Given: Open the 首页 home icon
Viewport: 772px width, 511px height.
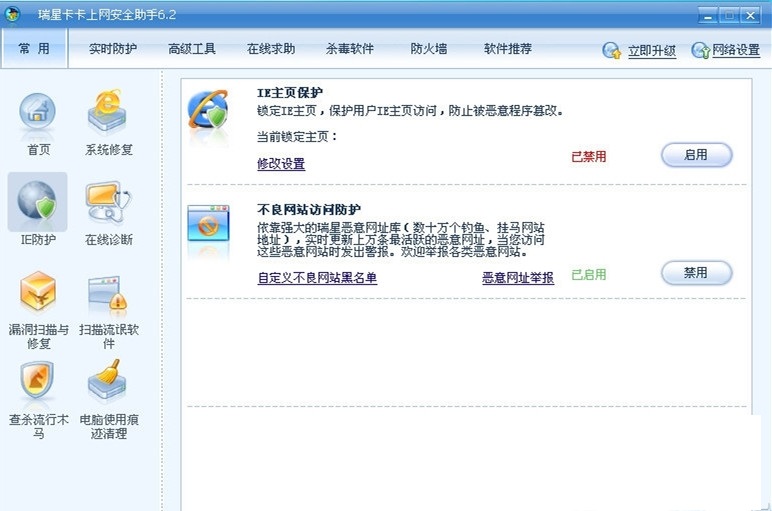Looking at the screenshot, I should (38, 113).
